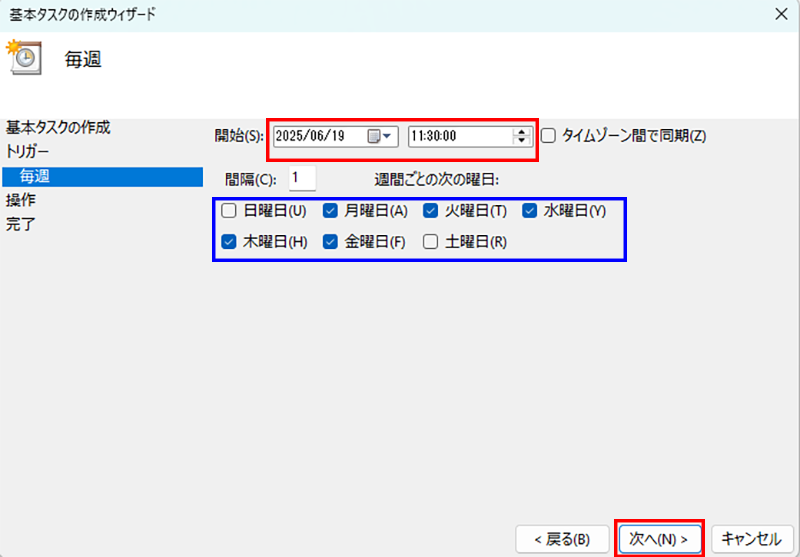This screenshot has height=557, width=800.
Task: Decrease start time with down spinner arrow
Action: click(x=521, y=141)
